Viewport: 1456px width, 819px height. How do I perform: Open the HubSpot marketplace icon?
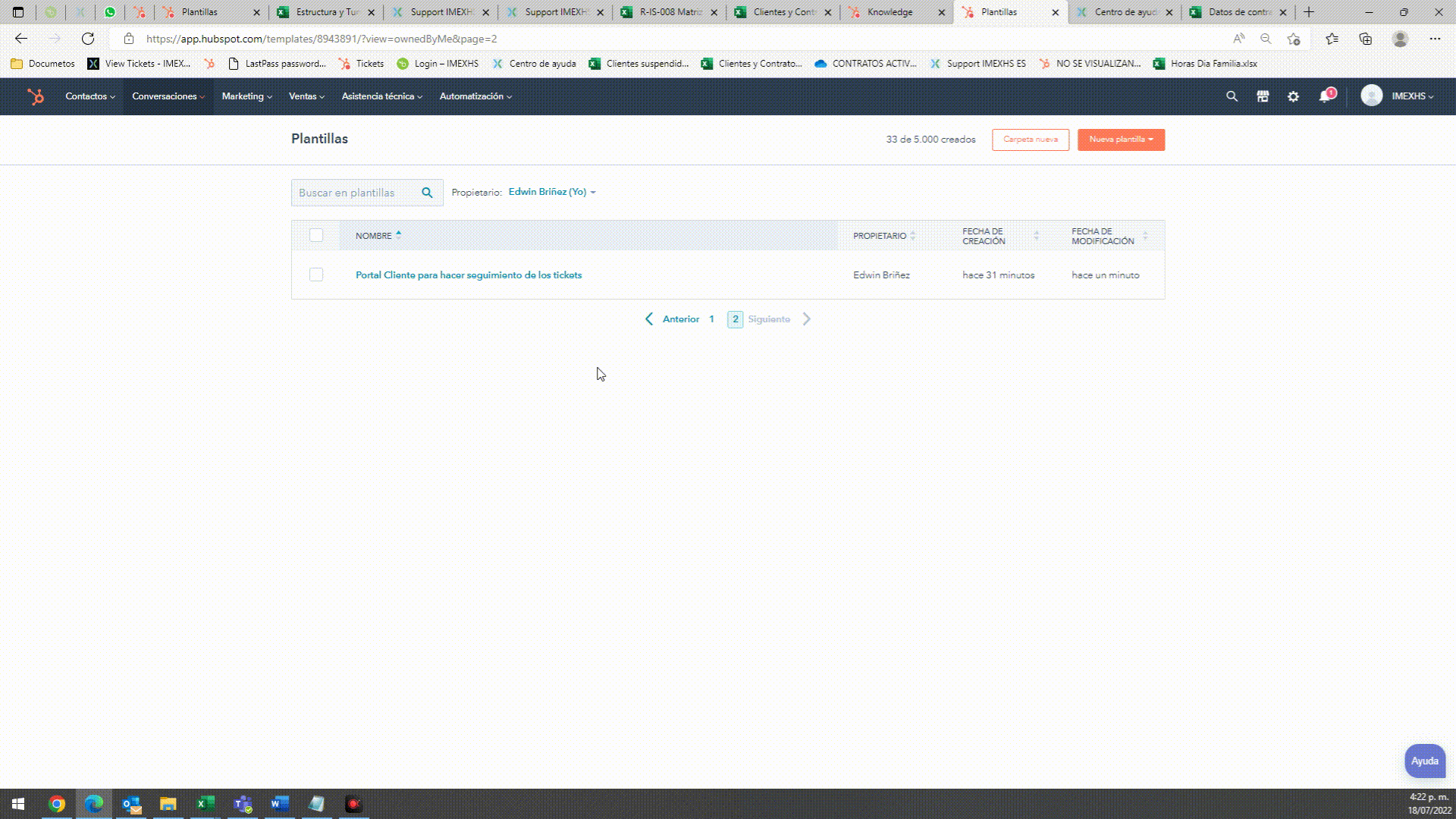click(1263, 96)
